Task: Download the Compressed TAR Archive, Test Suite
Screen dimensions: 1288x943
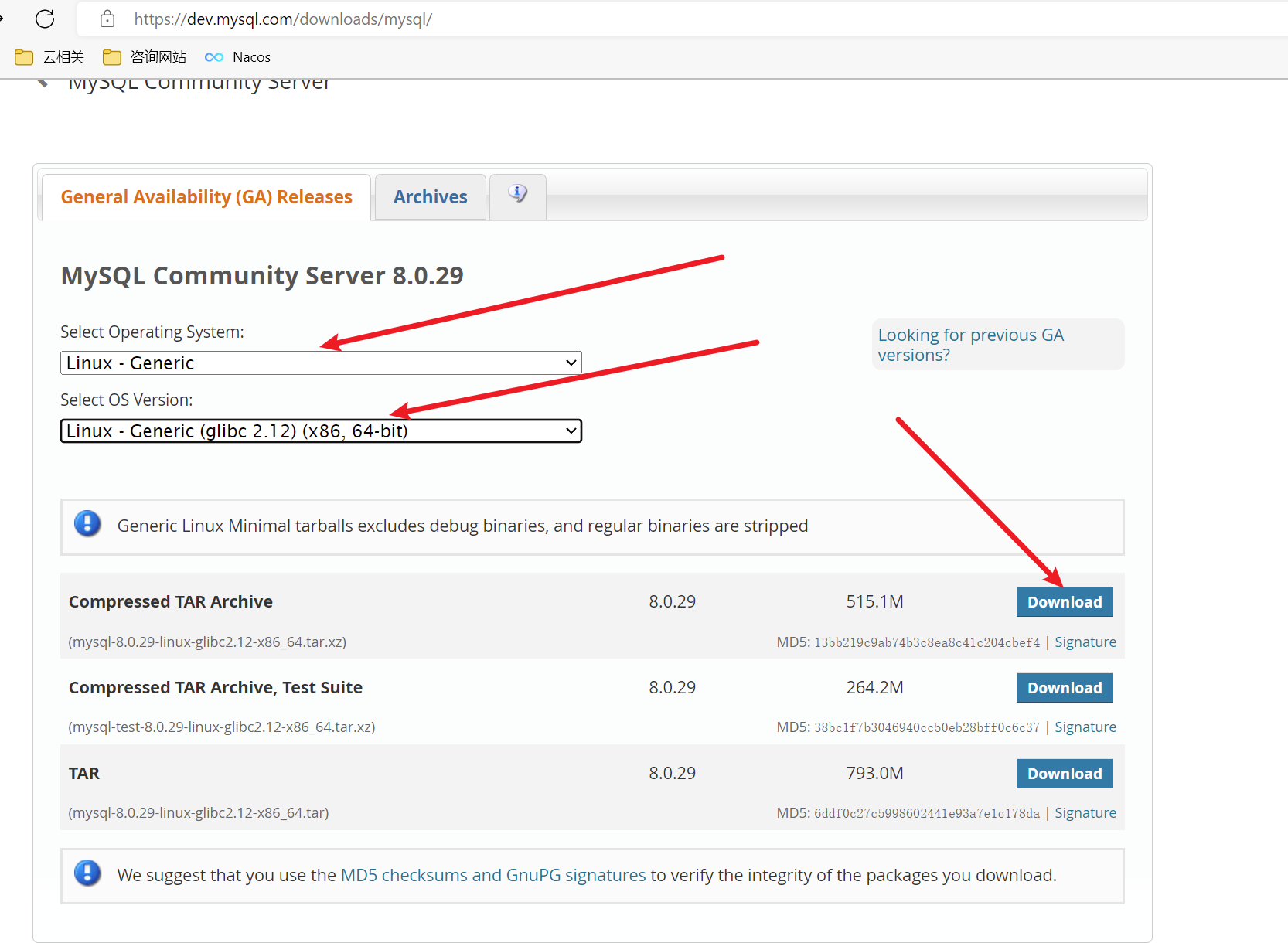Action: [1065, 688]
